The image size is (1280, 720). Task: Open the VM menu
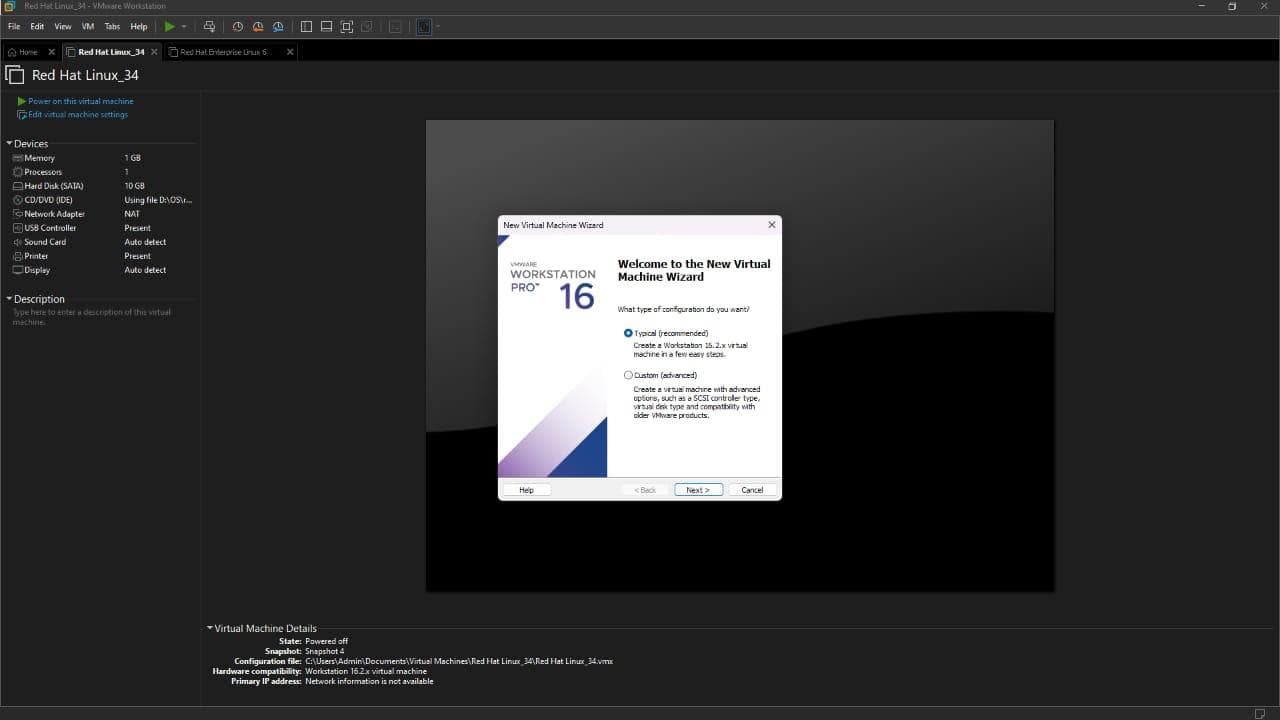coord(87,26)
